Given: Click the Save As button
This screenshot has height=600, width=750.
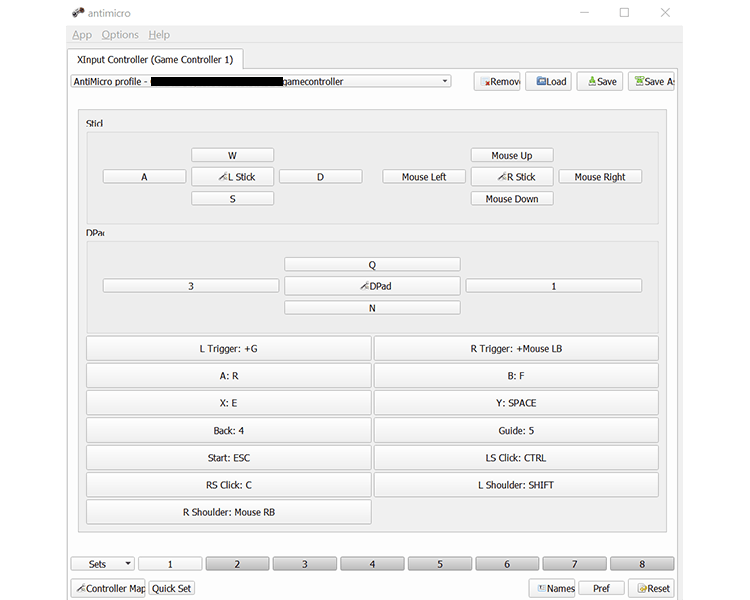Looking at the screenshot, I should (651, 81).
